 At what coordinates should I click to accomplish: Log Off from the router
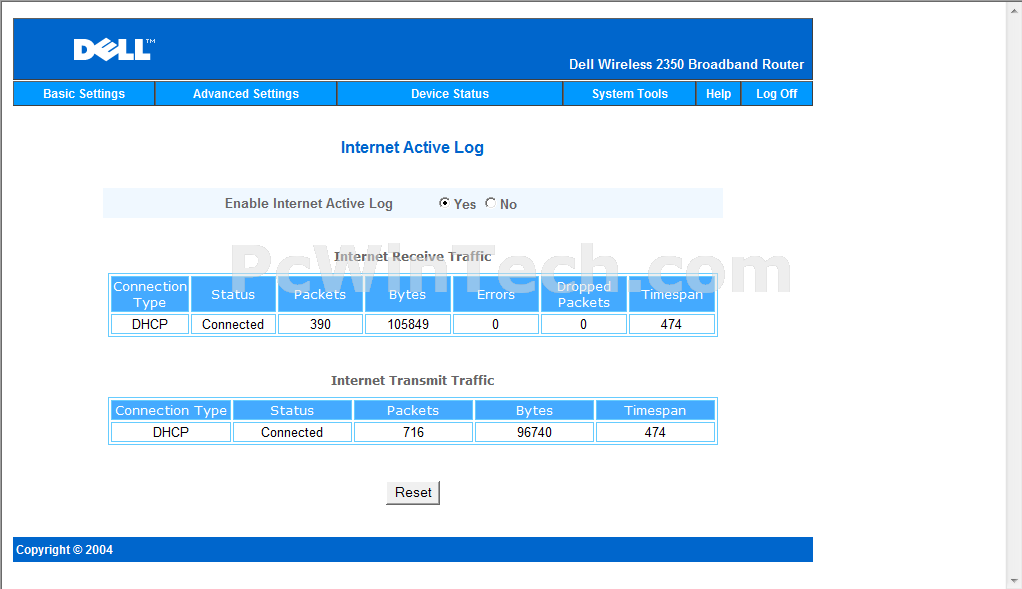(776, 94)
